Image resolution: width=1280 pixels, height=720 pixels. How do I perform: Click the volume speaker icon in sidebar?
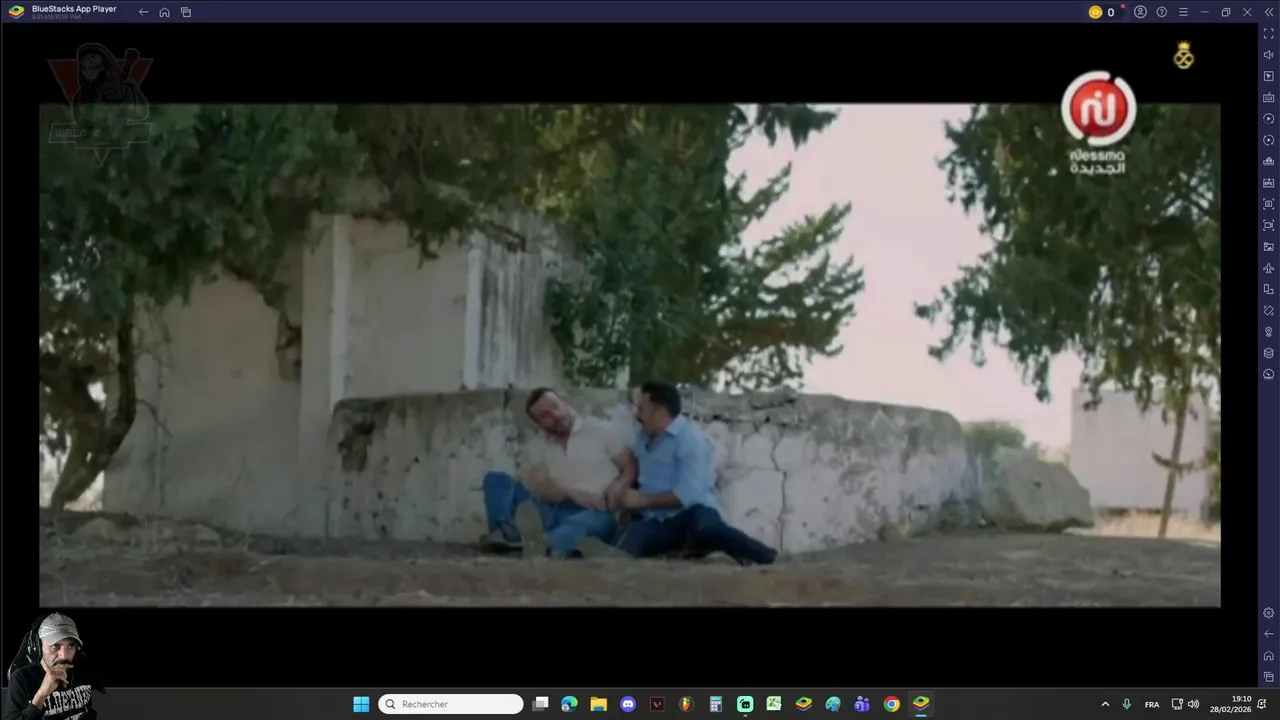click(x=1268, y=55)
